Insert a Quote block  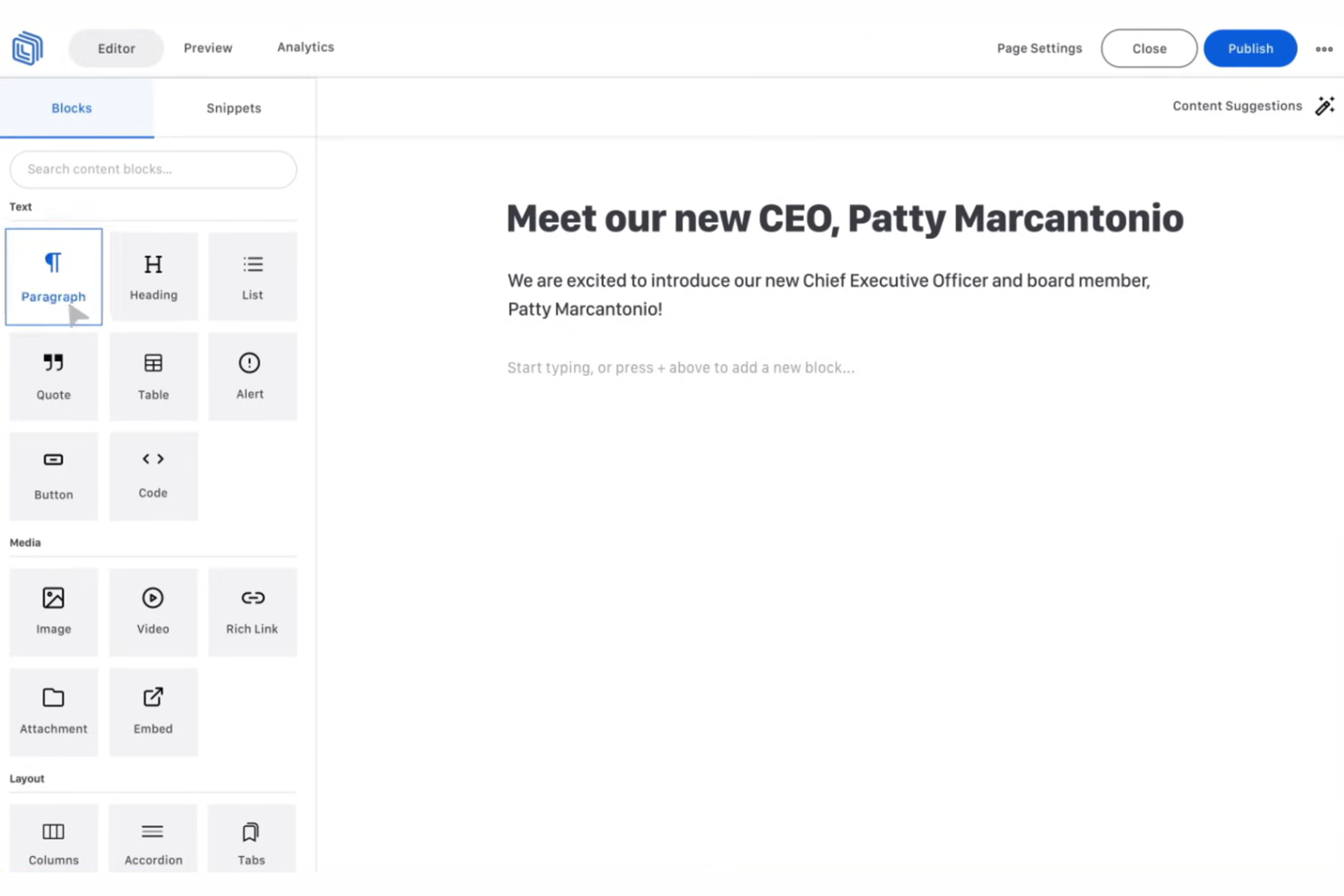tap(54, 376)
